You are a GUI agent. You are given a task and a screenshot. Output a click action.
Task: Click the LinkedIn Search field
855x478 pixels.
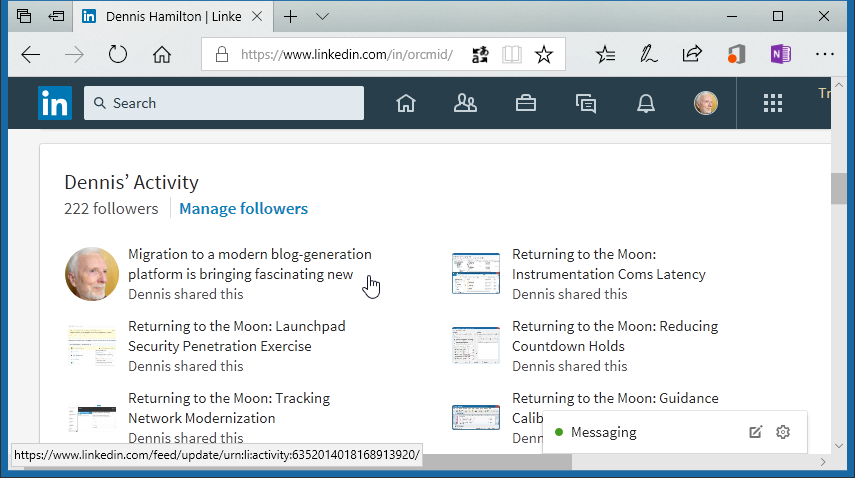(224, 103)
